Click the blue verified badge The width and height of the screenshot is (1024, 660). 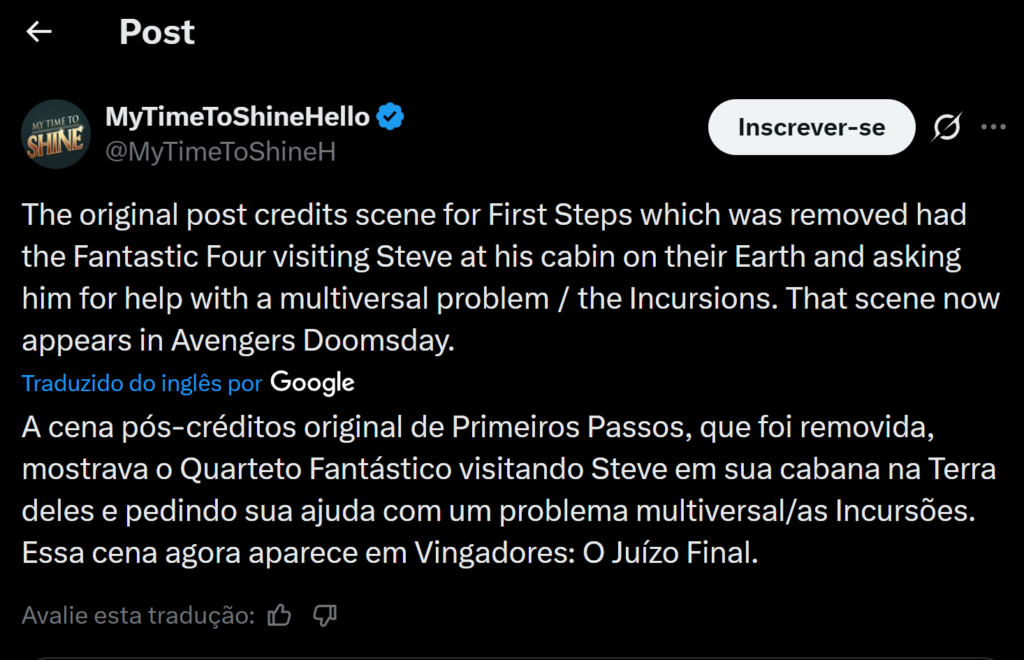pyautogui.click(x=388, y=116)
